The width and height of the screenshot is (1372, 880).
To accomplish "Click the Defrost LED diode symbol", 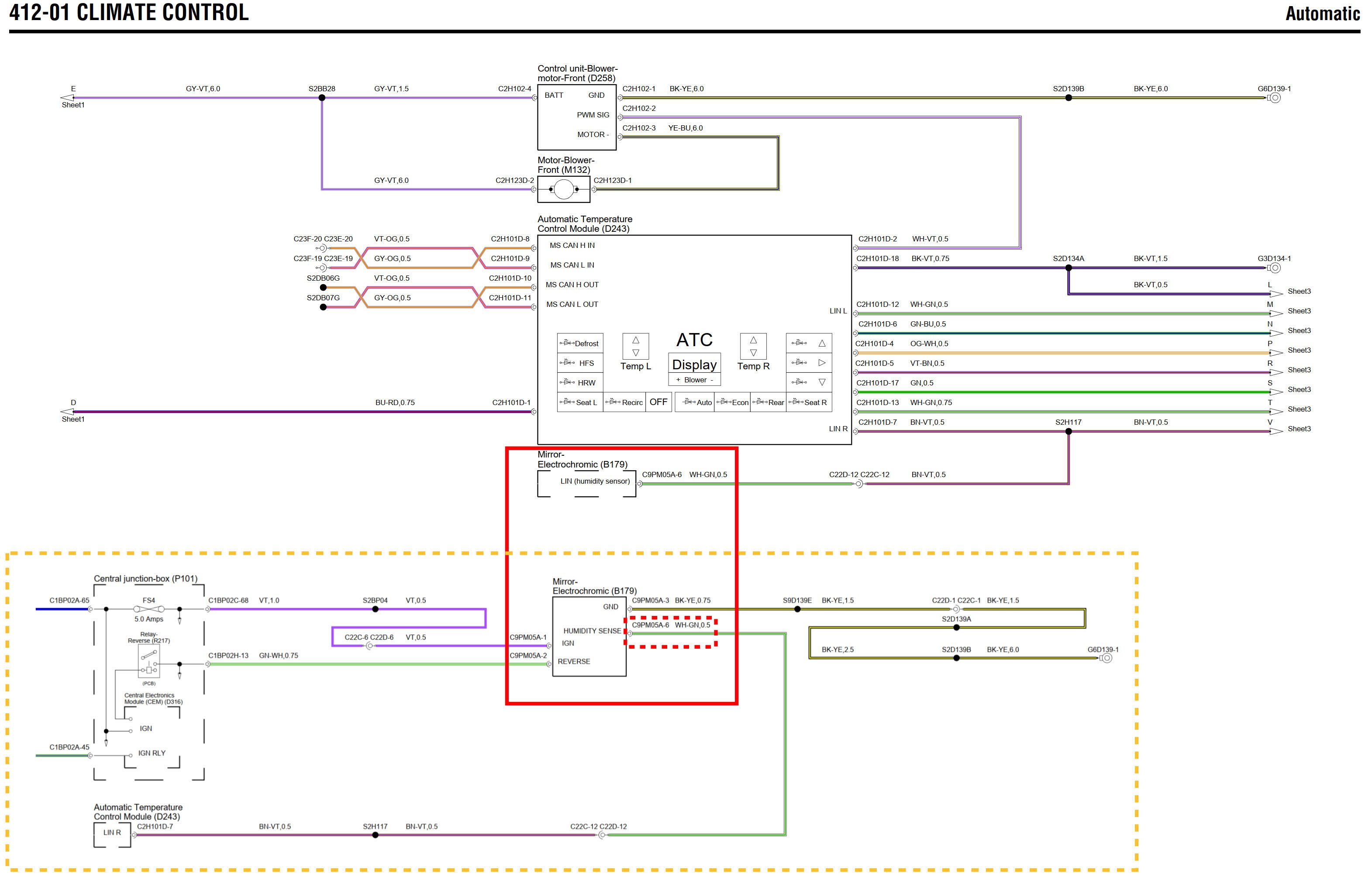I will point(567,343).
